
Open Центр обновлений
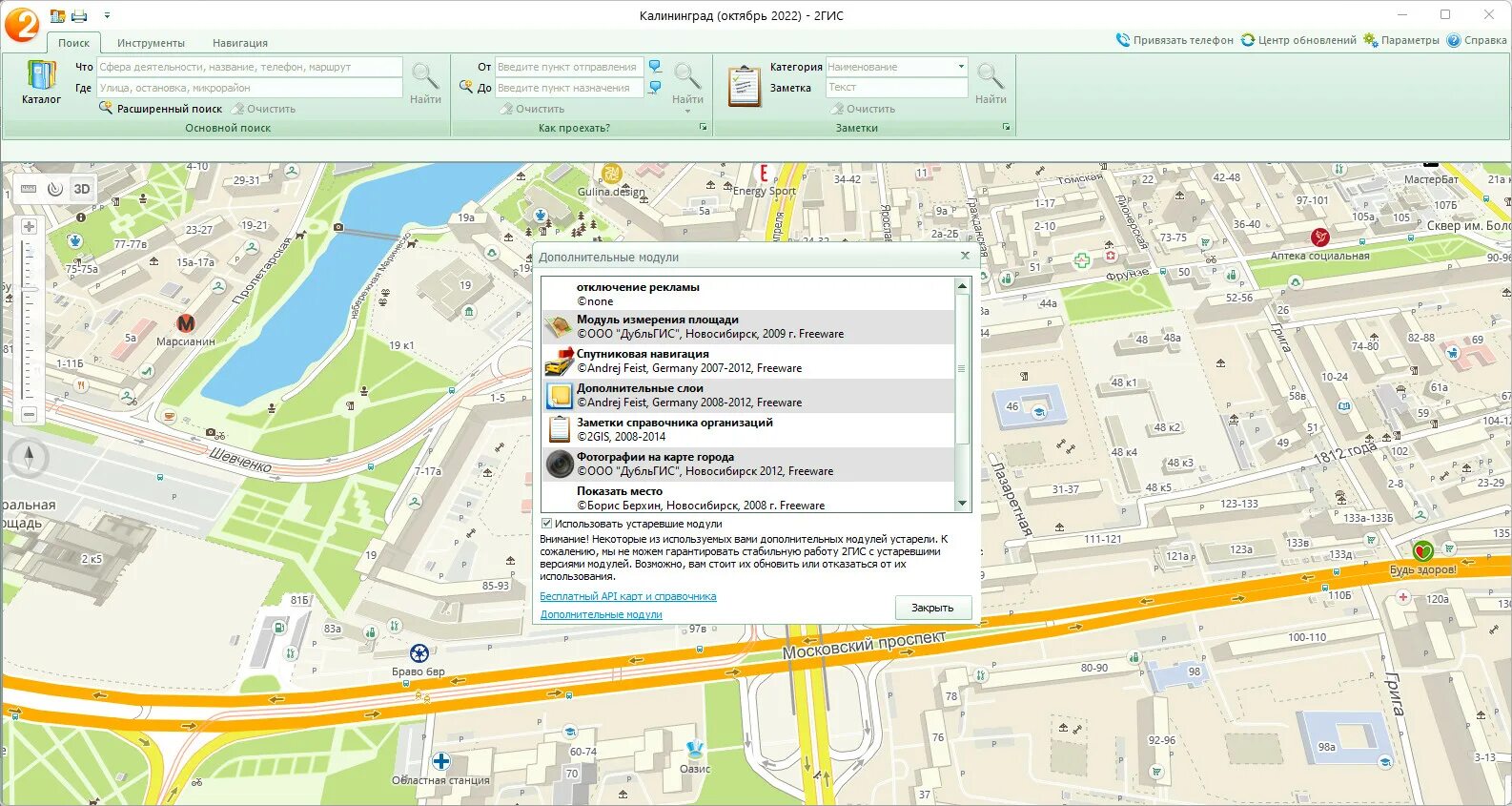coord(1298,40)
